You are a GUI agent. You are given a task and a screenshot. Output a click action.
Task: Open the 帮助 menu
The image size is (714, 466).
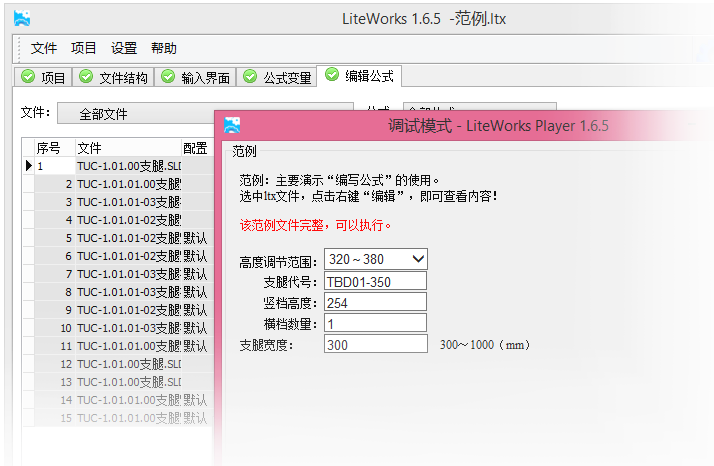pos(164,48)
